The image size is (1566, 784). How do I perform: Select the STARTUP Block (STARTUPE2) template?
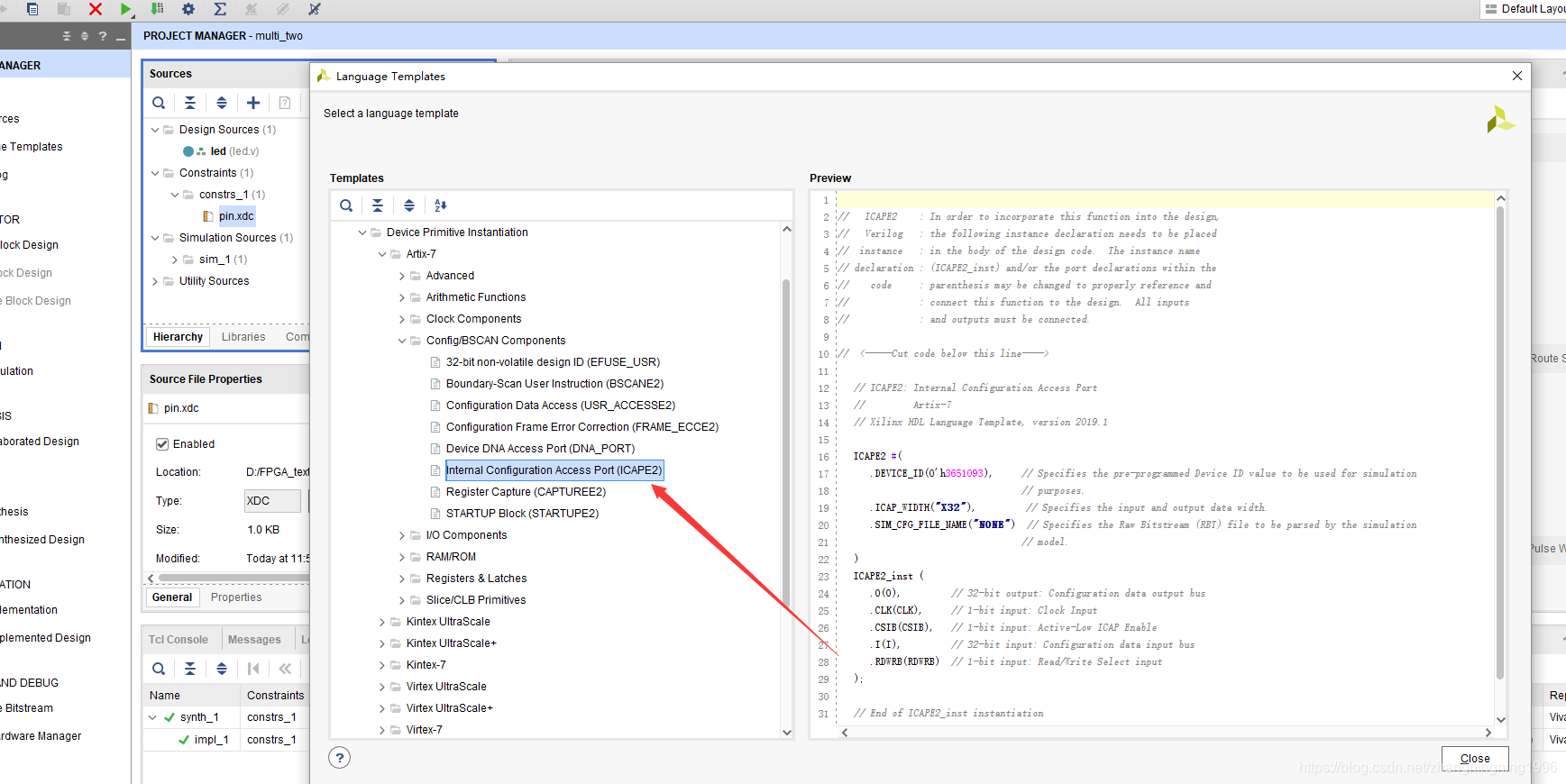[522, 514]
